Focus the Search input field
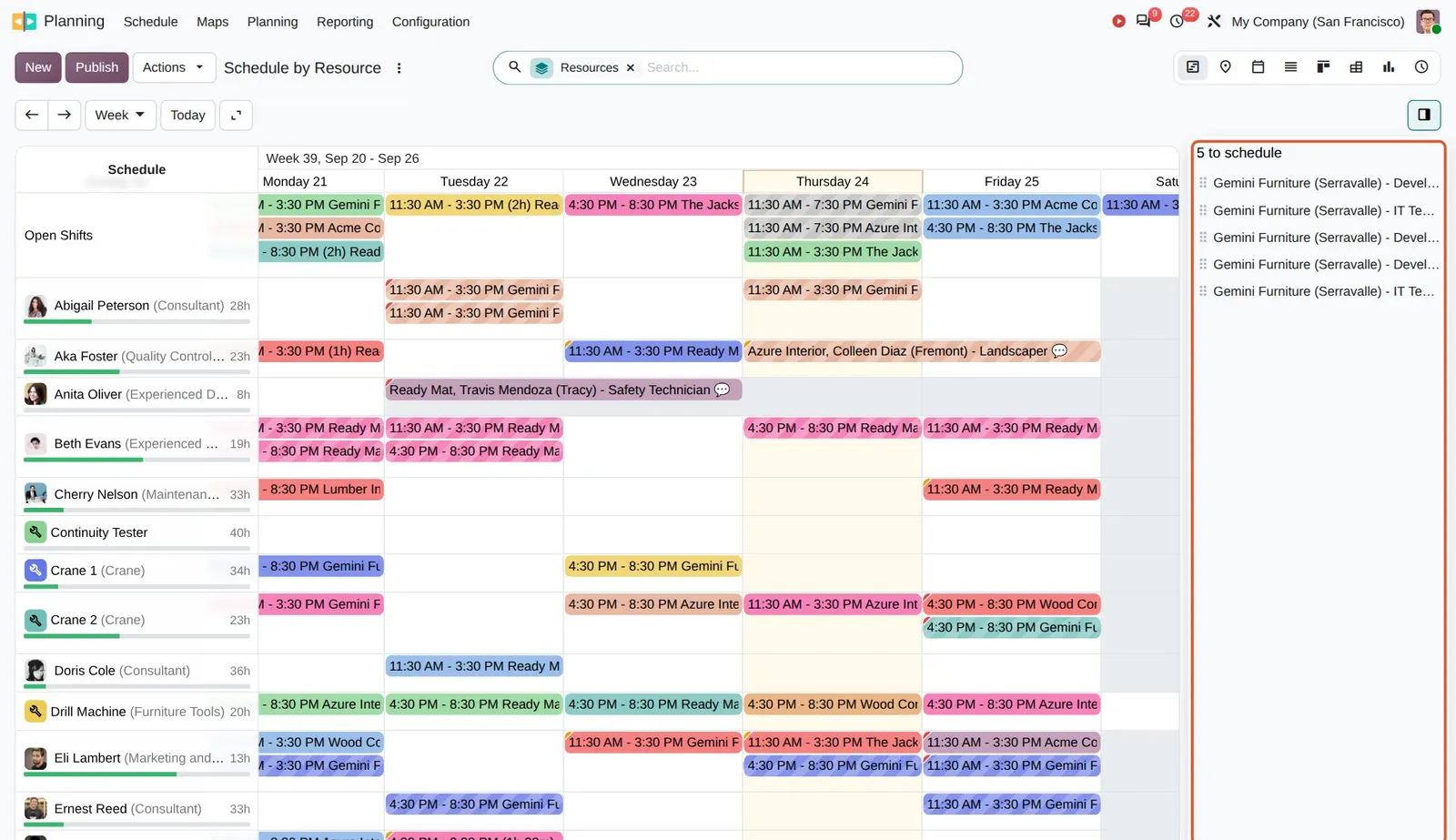 click(796, 67)
